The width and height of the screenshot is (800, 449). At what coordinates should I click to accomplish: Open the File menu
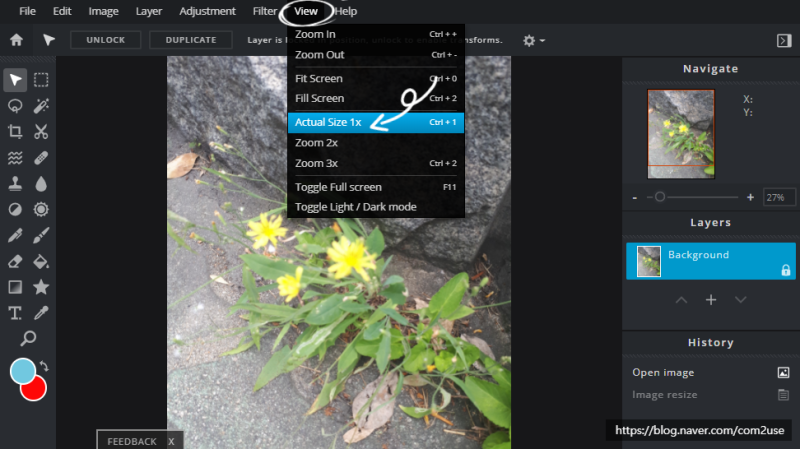point(27,11)
